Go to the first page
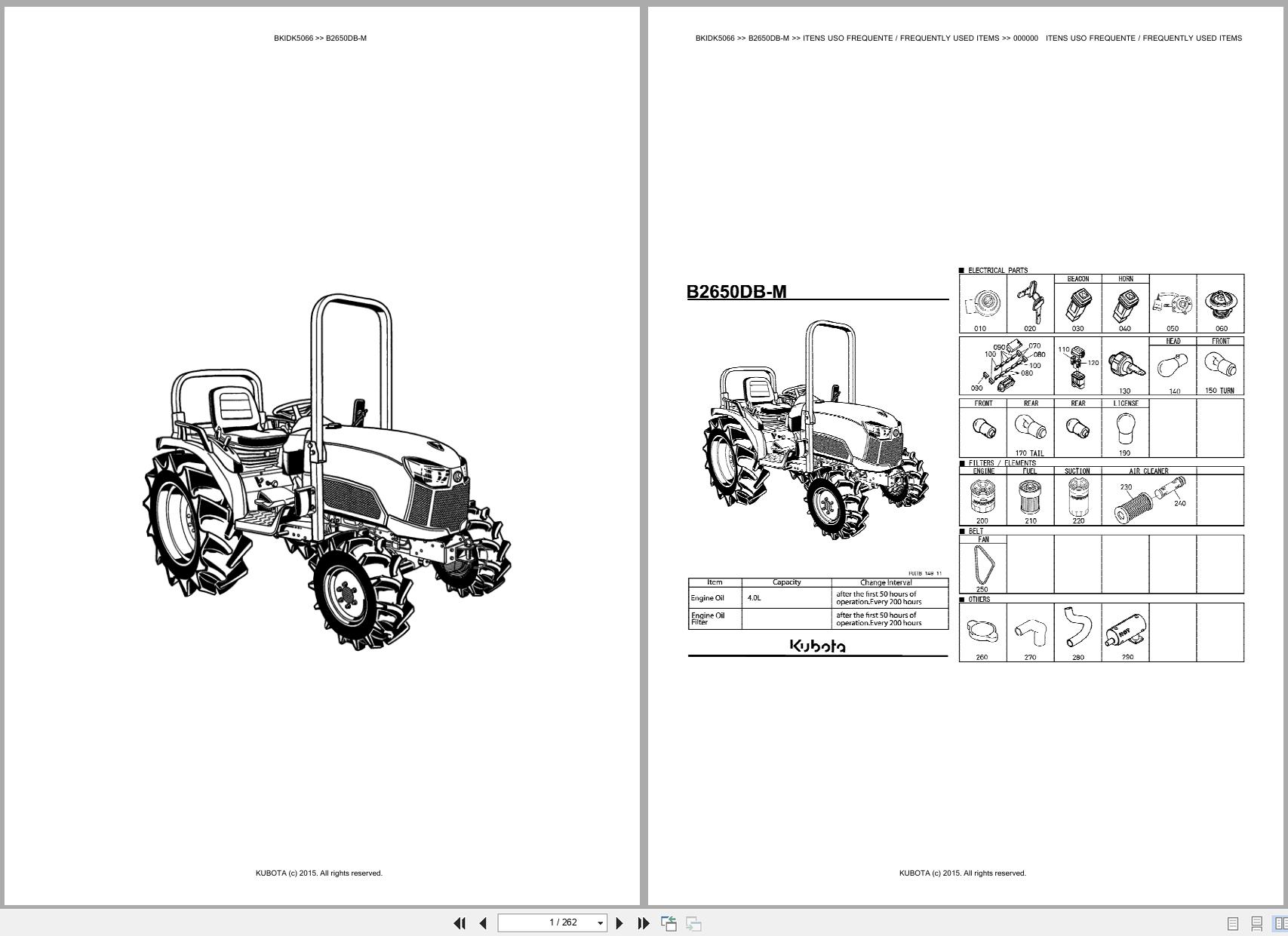 coord(460,923)
